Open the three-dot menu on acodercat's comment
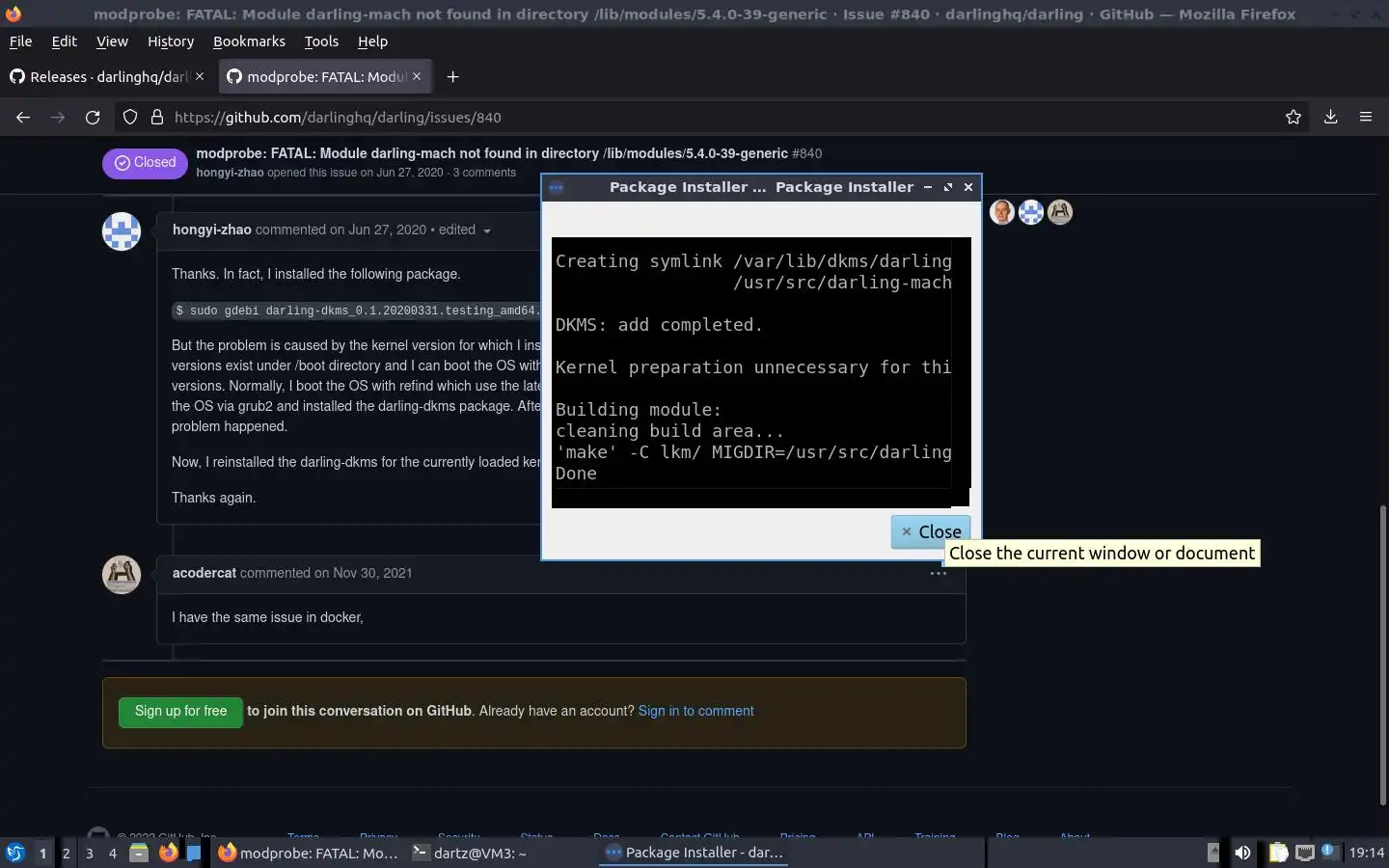1389x868 pixels. click(x=938, y=573)
